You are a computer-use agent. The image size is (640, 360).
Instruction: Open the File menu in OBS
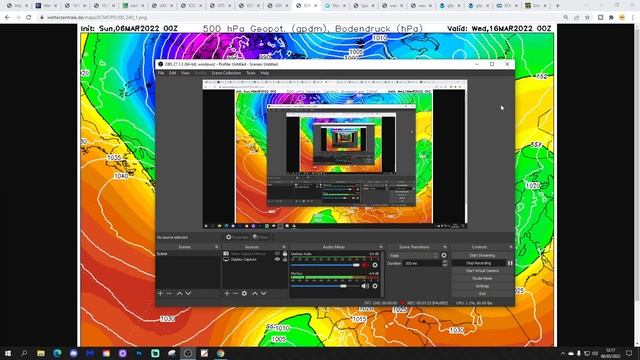[161, 73]
